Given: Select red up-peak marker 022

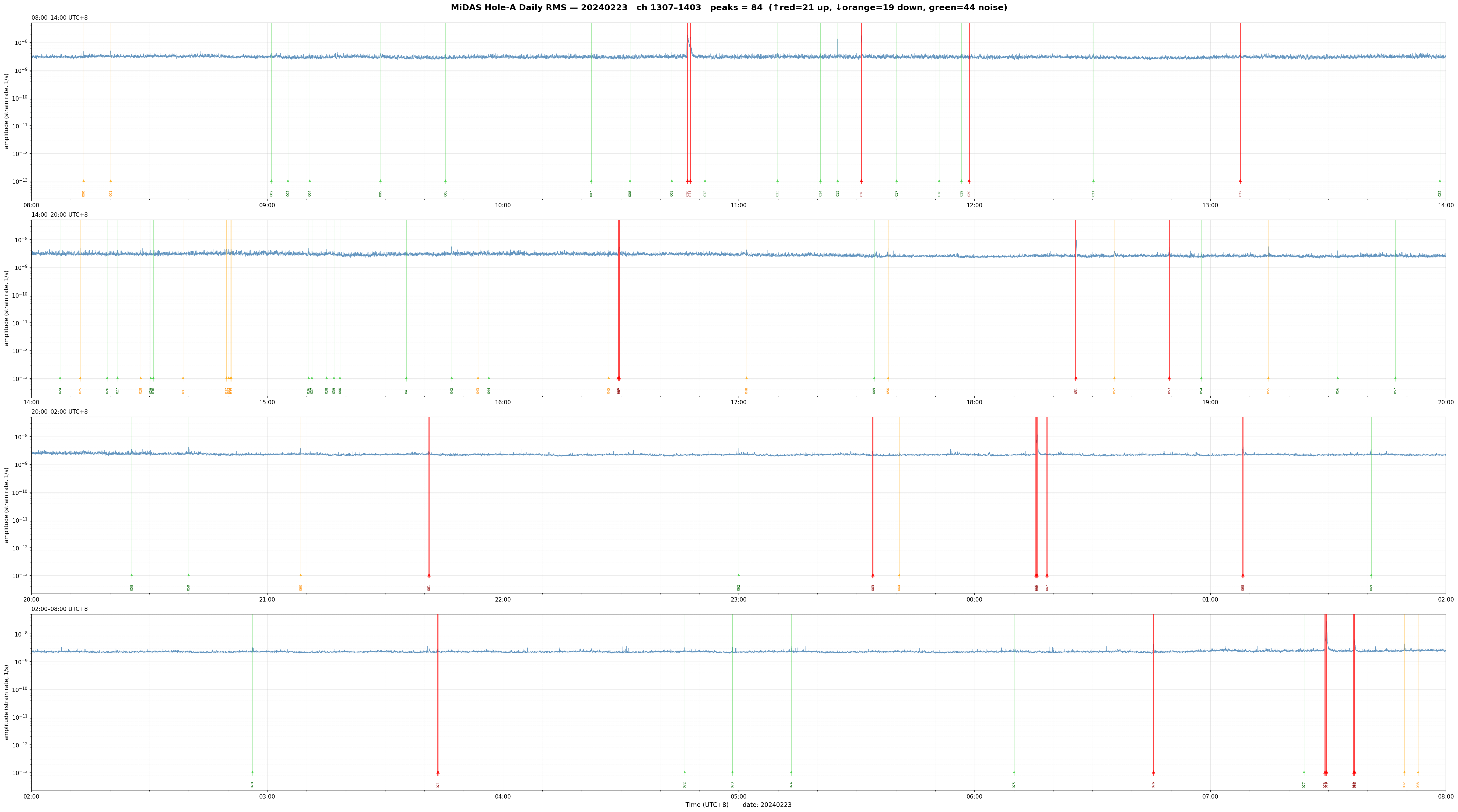Looking at the screenshot, I should pos(1240,181).
